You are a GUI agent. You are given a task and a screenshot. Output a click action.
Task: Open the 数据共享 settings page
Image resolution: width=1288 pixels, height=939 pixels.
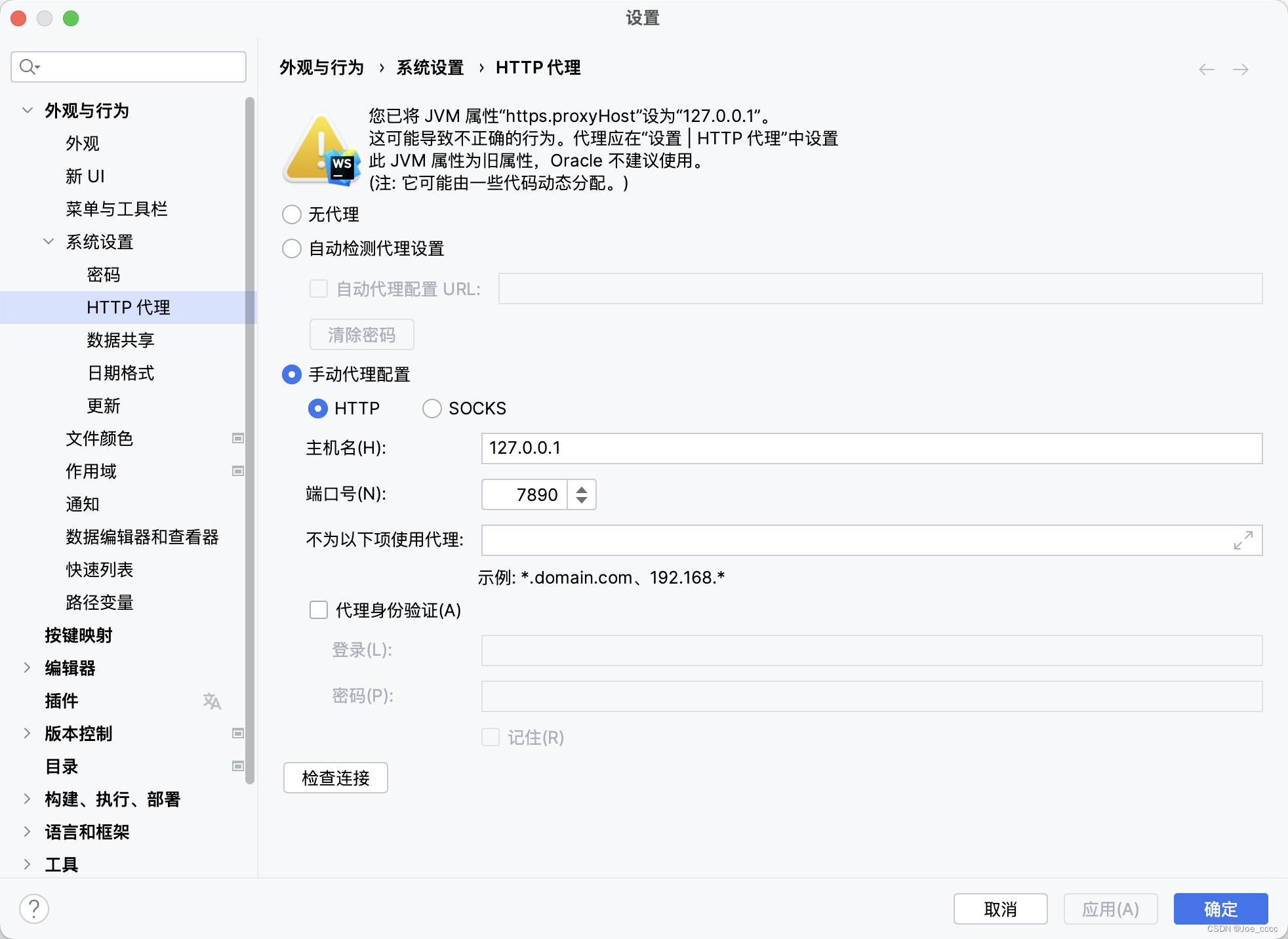coord(121,340)
